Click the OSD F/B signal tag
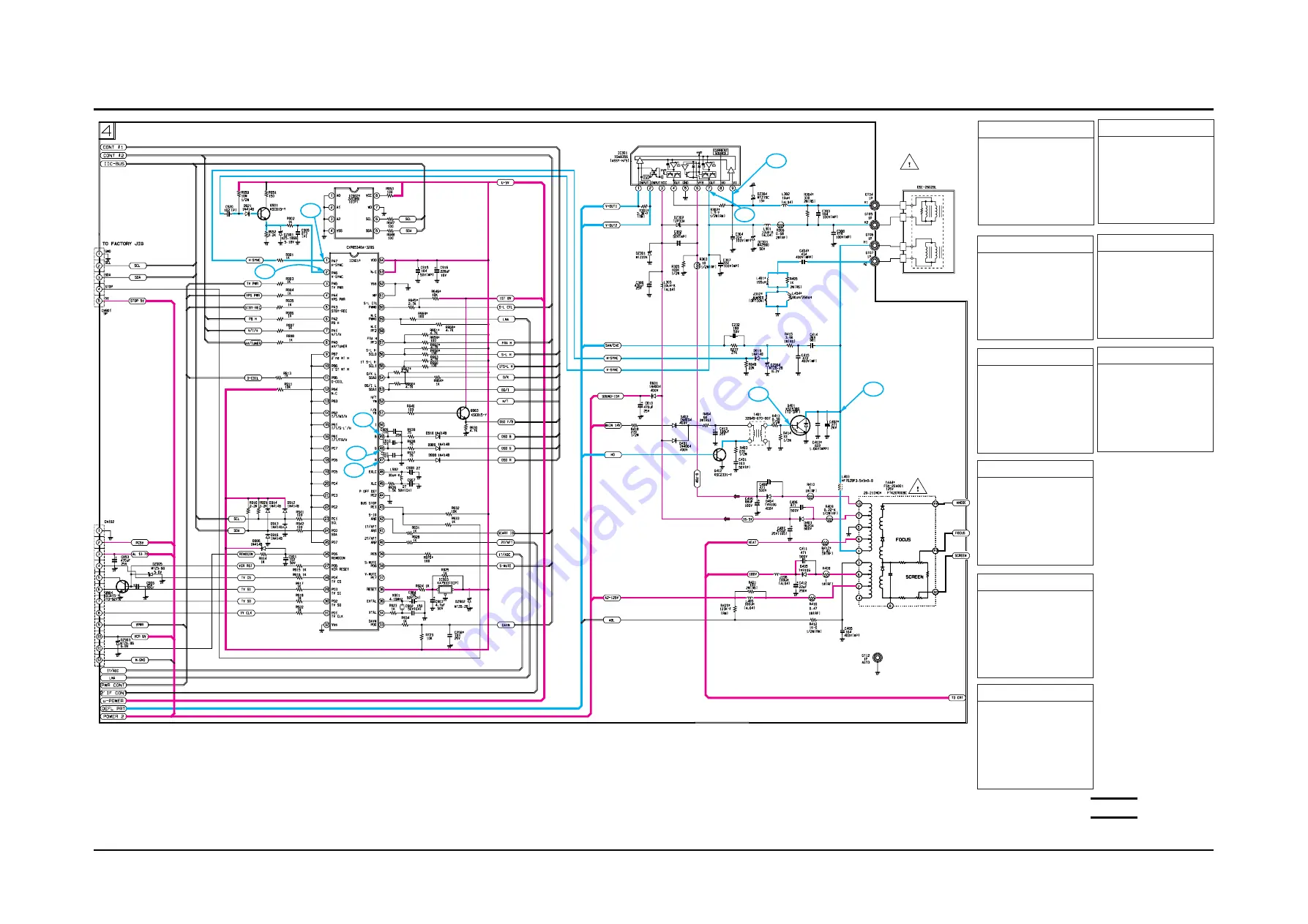Image resolution: width=1308 pixels, height=924 pixels. 506,422
